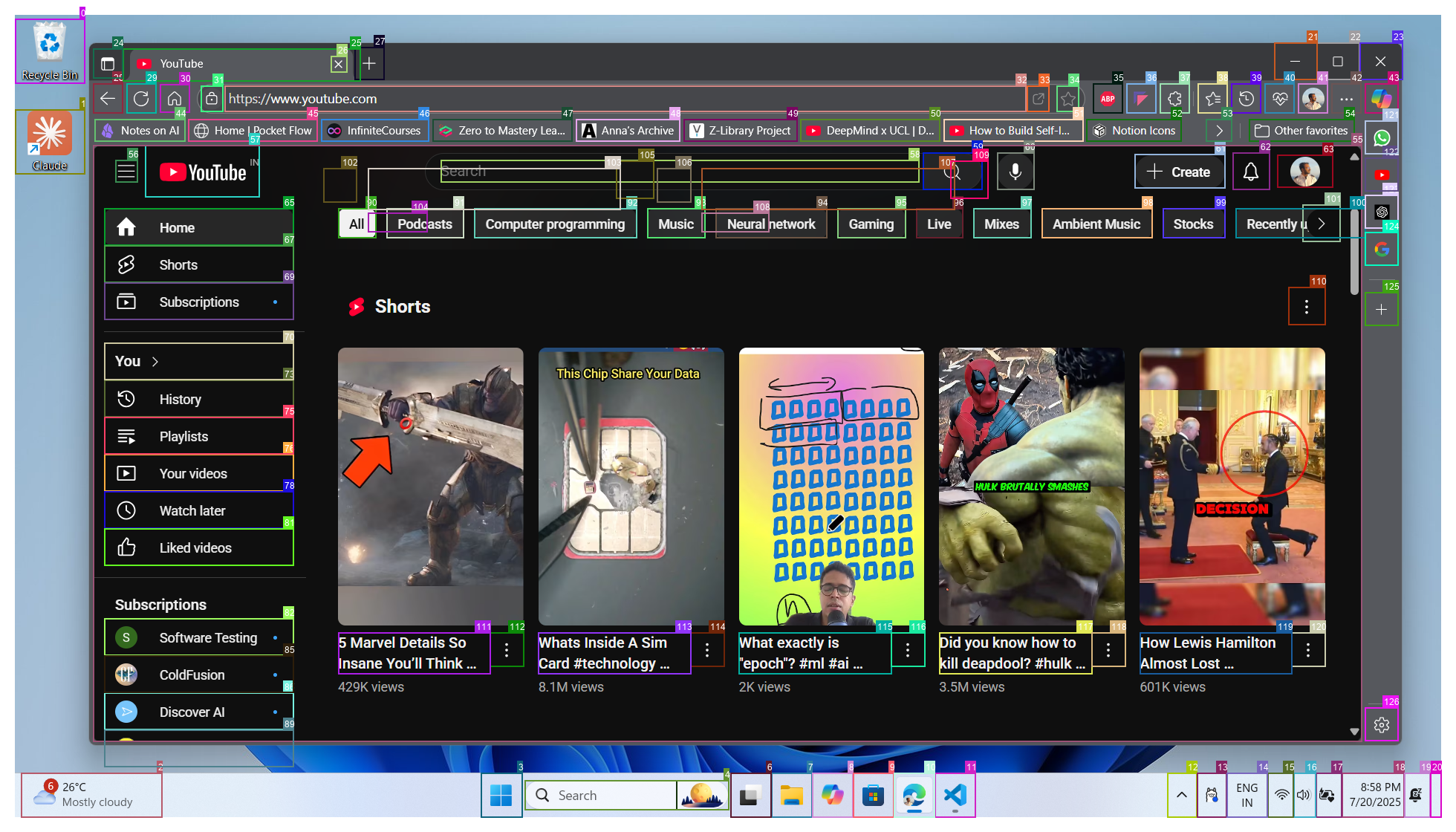Open the notifications bell

click(x=1251, y=172)
